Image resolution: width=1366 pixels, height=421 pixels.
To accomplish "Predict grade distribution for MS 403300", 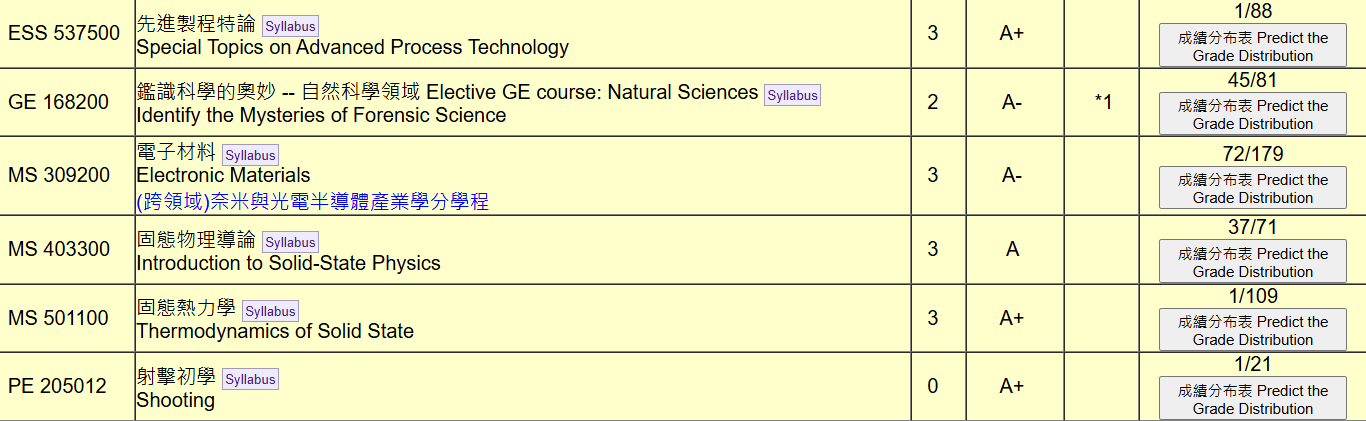I will click(x=1252, y=263).
